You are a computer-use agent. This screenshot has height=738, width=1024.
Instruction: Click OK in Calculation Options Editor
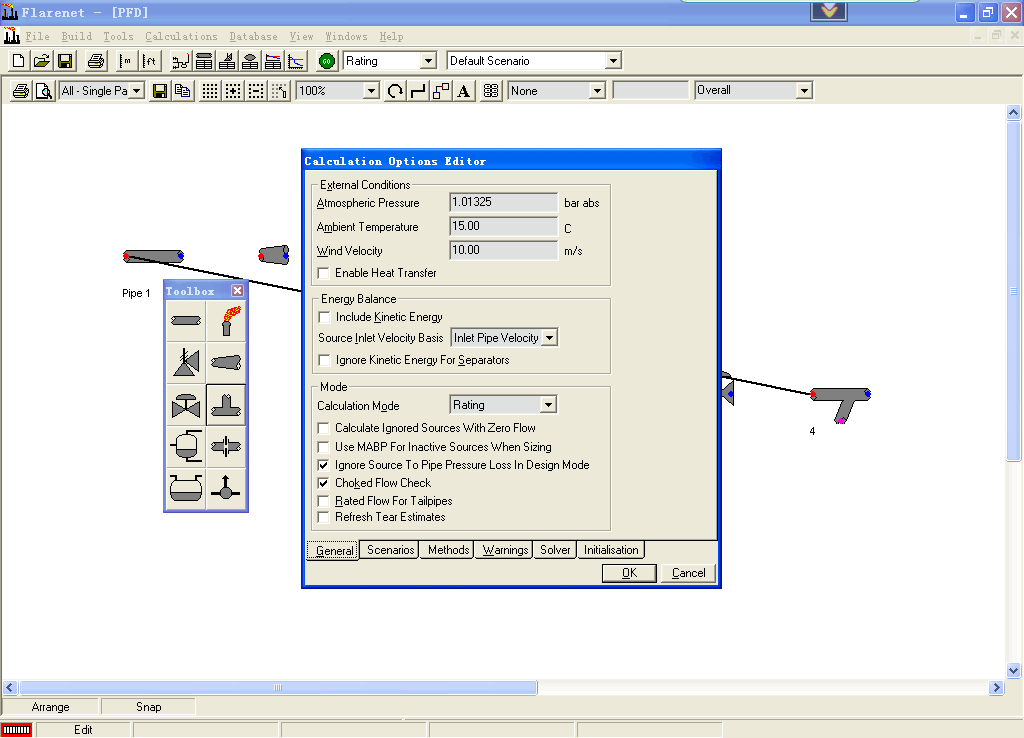point(629,573)
